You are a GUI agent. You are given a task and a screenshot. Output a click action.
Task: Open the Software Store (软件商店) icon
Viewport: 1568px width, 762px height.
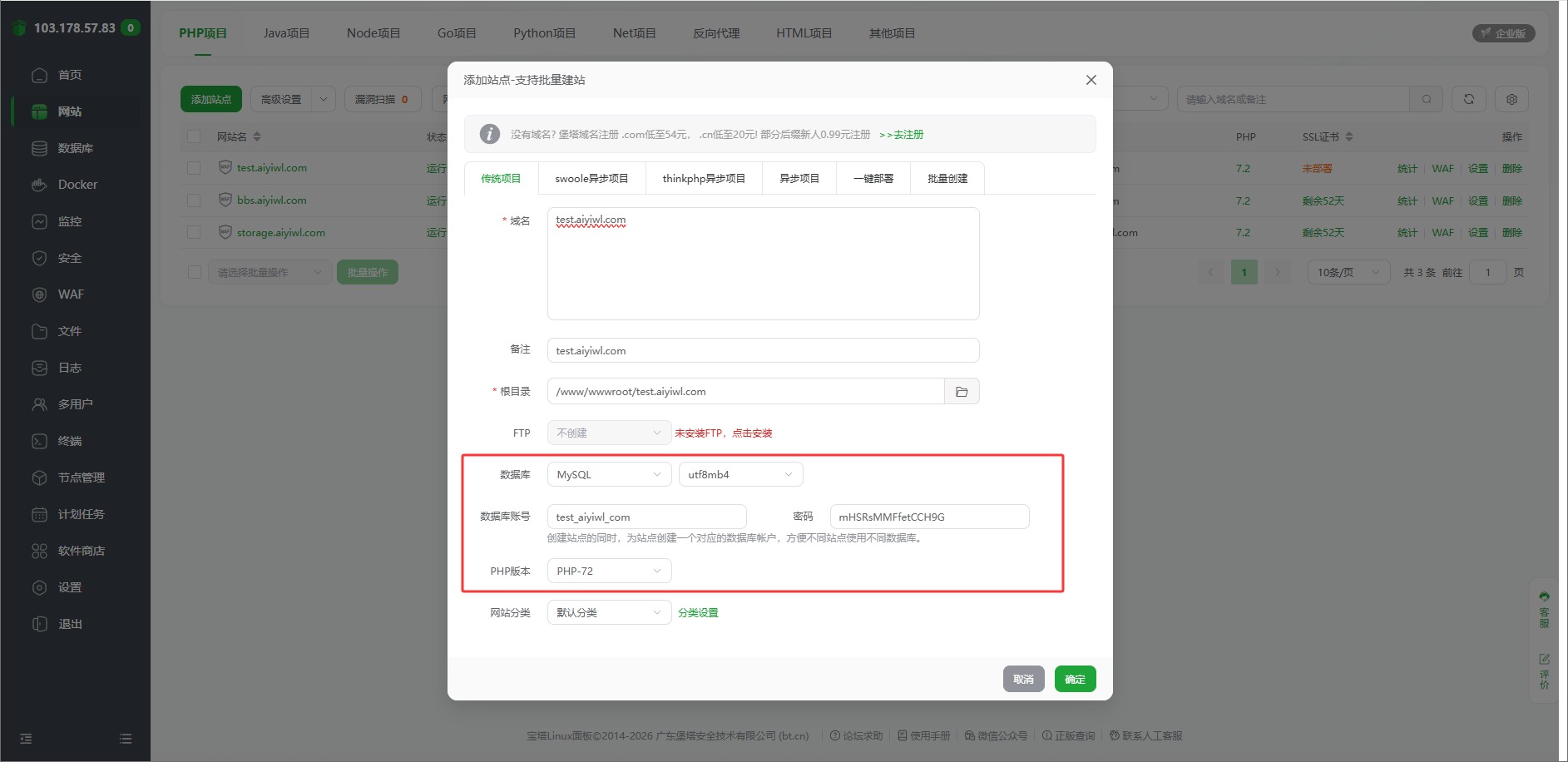click(x=39, y=551)
